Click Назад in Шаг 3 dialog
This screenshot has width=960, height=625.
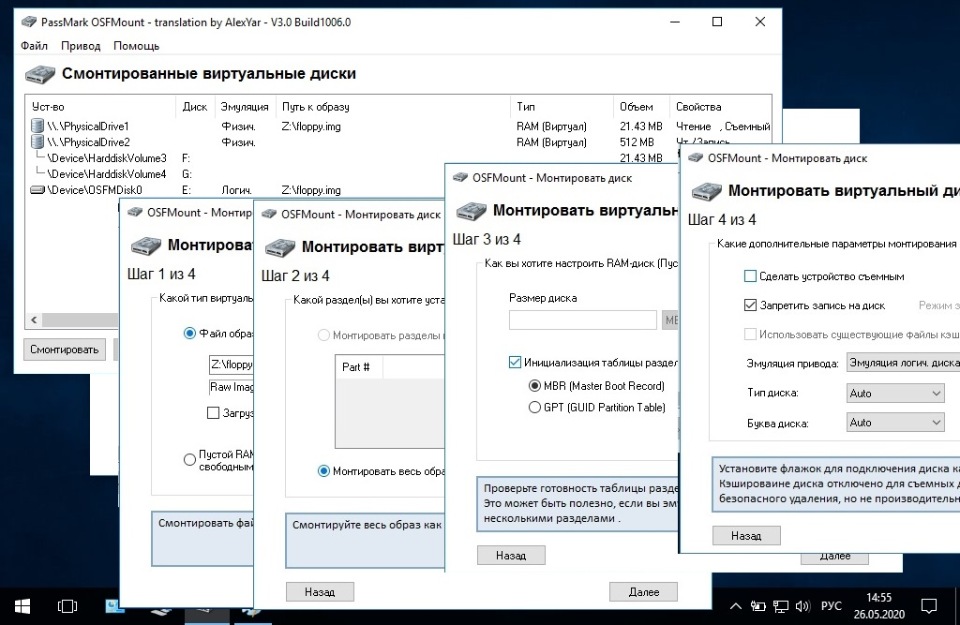pos(511,555)
